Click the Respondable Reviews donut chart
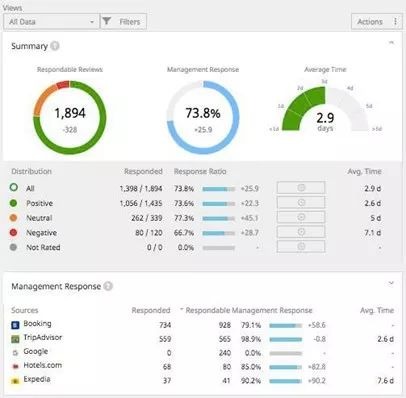The image size is (406, 398). tap(70, 117)
